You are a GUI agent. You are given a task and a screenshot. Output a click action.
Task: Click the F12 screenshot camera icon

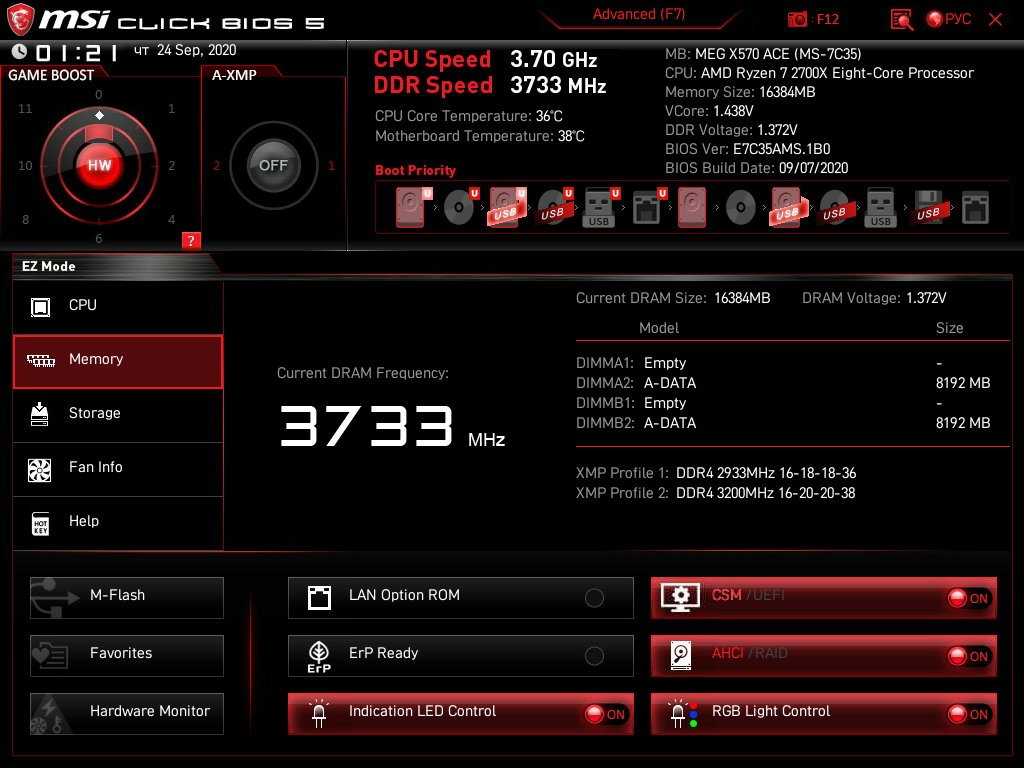point(797,19)
